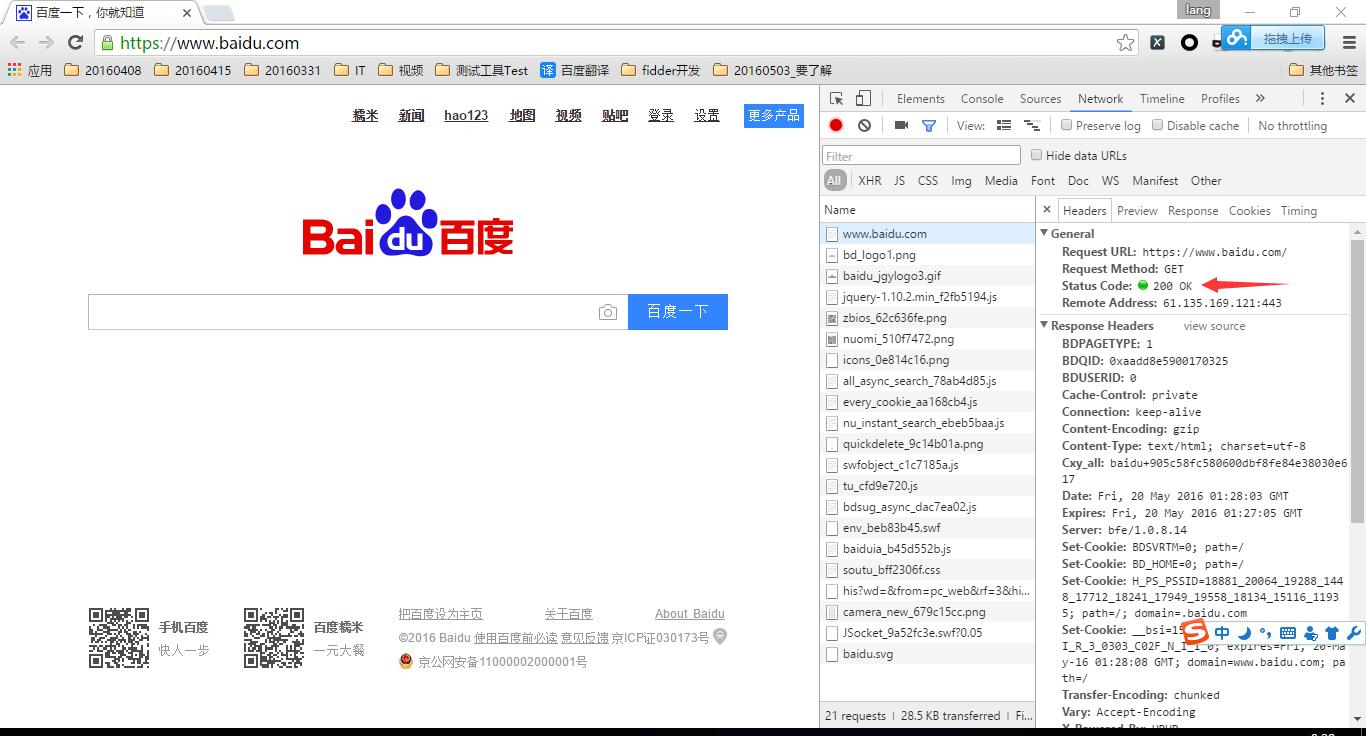Filter requests by JS
Screen dimensions: 1366x736
click(899, 181)
